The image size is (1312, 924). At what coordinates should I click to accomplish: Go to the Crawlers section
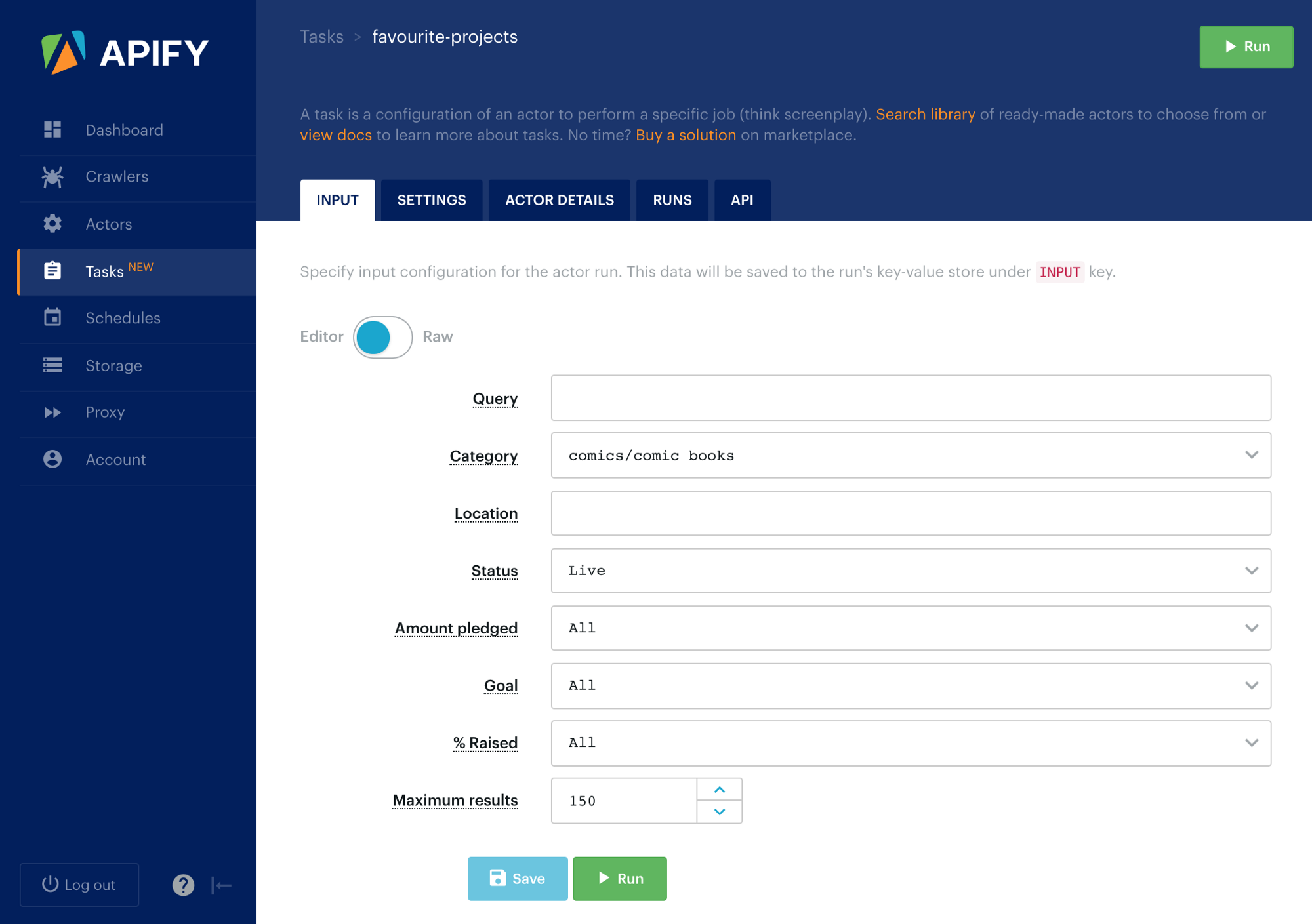tap(138, 176)
